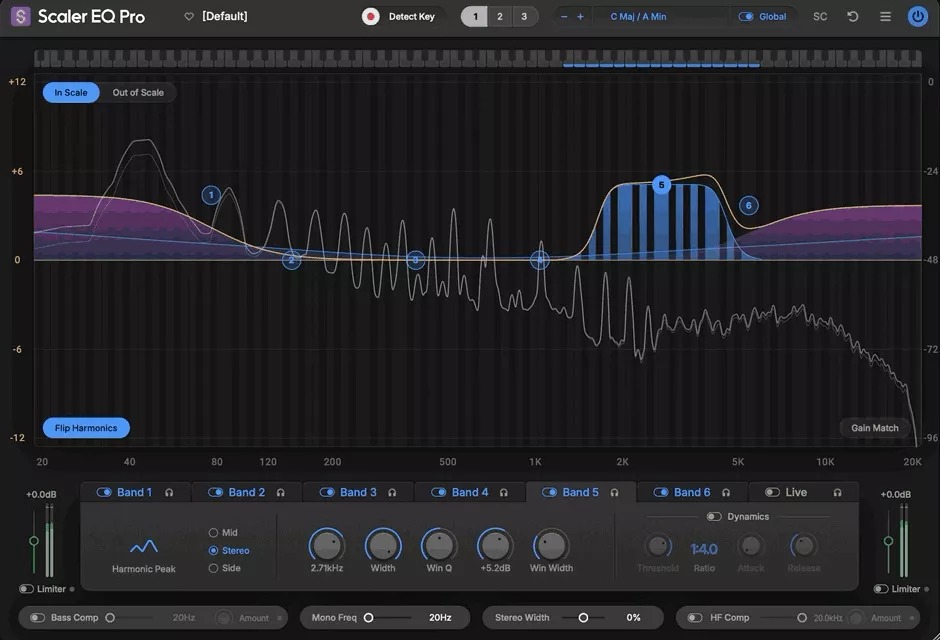Image resolution: width=940 pixels, height=640 pixels.
Task: Toggle Band 1 on/off switch
Action: 104,493
